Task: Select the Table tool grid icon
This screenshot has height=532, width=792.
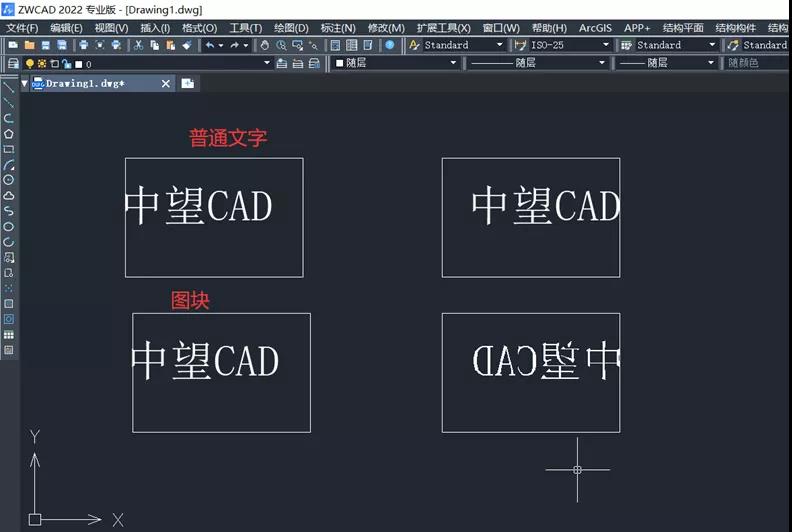Action: pos(9,334)
